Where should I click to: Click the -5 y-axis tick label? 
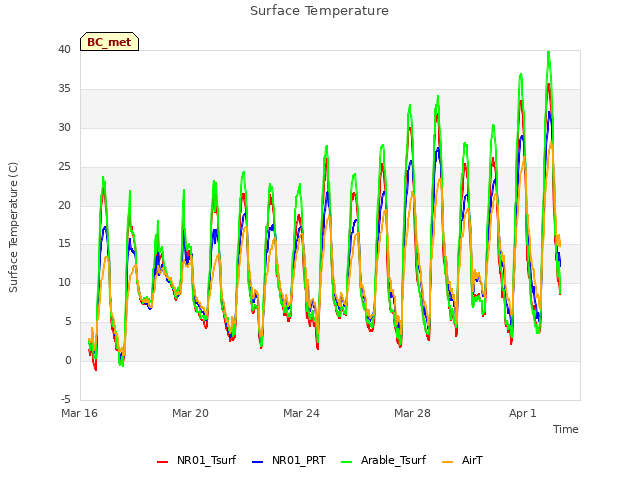click(66, 399)
